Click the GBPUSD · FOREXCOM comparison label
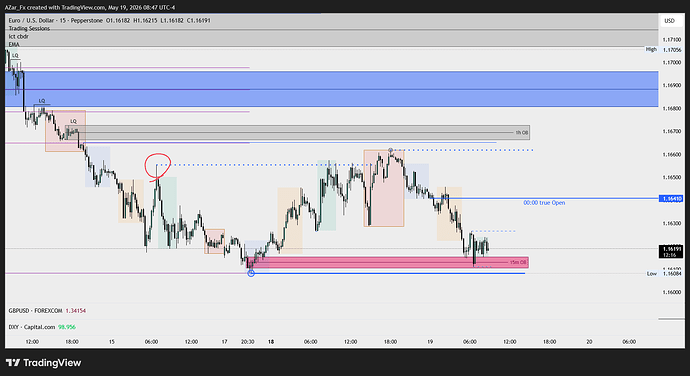This screenshot has width=690, height=376. (35, 311)
